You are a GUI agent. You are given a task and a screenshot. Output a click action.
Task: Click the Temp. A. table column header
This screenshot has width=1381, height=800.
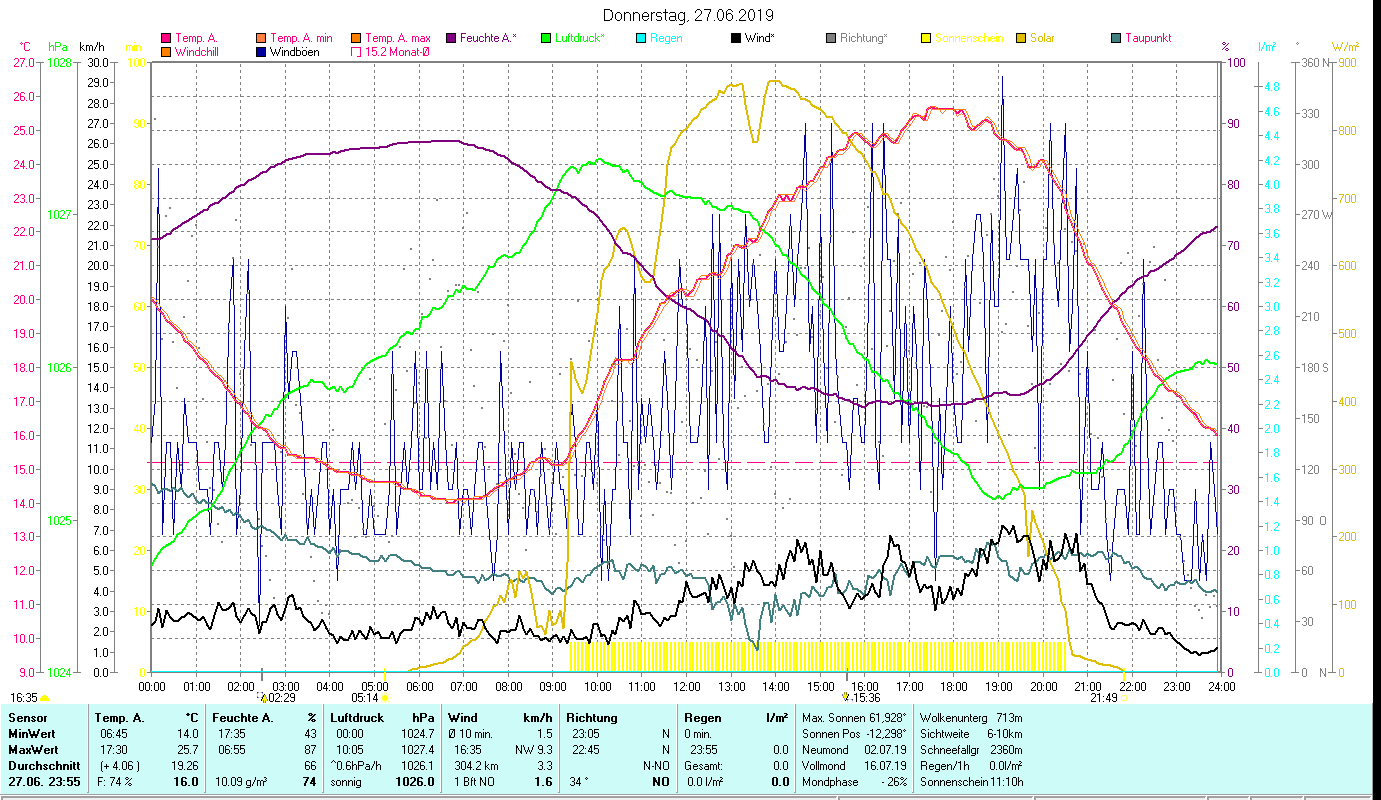click(119, 718)
